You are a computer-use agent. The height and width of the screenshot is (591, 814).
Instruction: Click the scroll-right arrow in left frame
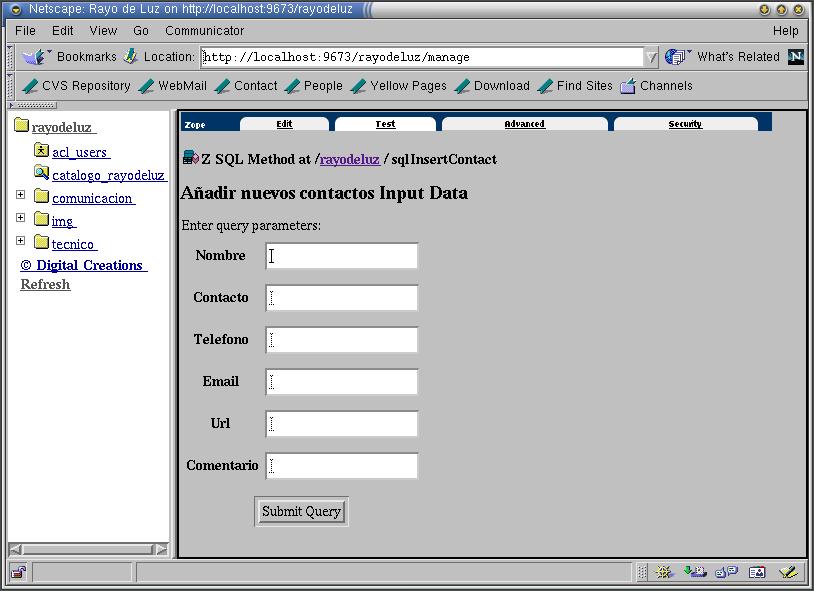tap(162, 549)
